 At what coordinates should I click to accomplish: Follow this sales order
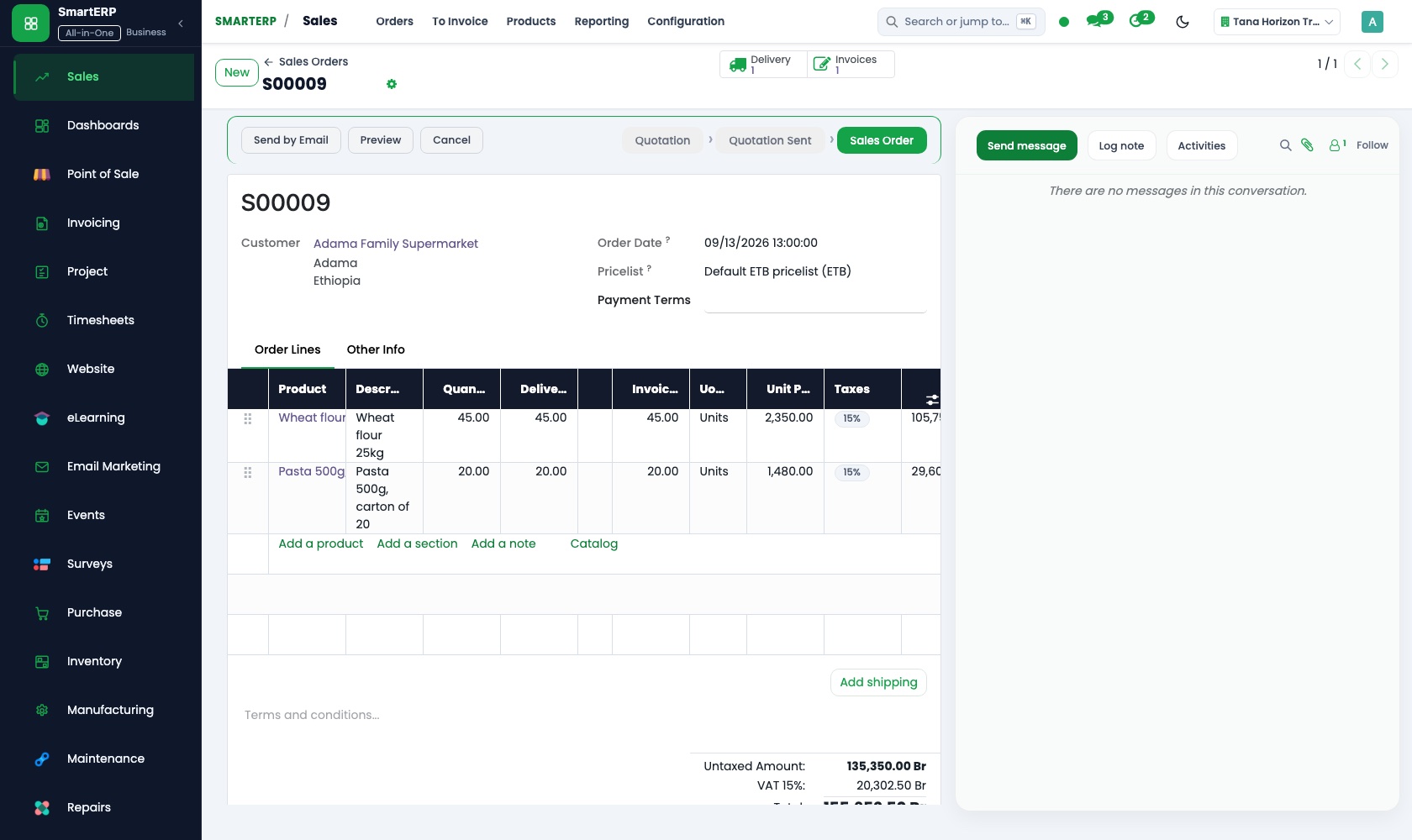[x=1372, y=145]
